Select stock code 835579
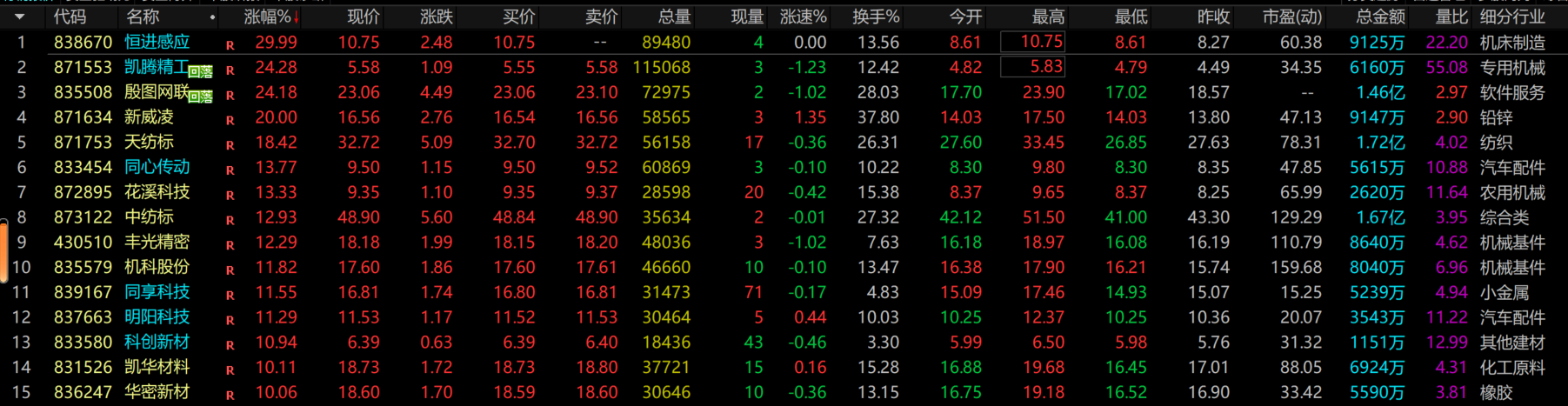 (x=83, y=268)
